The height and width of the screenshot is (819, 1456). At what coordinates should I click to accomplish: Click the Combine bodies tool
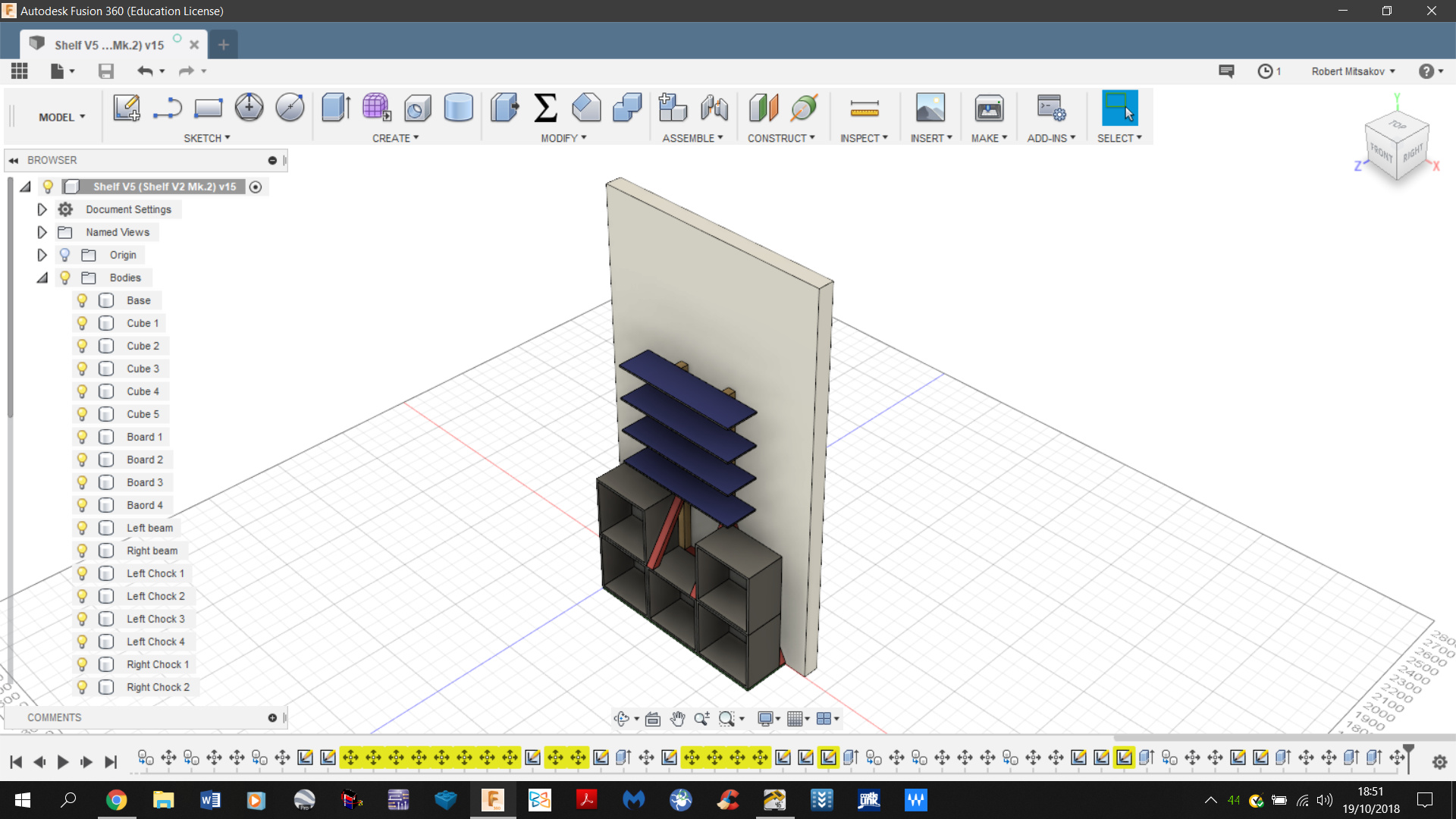coord(627,108)
